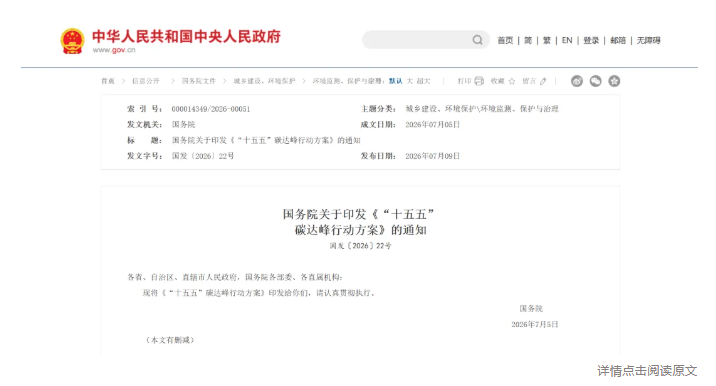Click 发布日期 value 2026年07月09日
Screen dimensions: 716x386
click(x=432, y=156)
